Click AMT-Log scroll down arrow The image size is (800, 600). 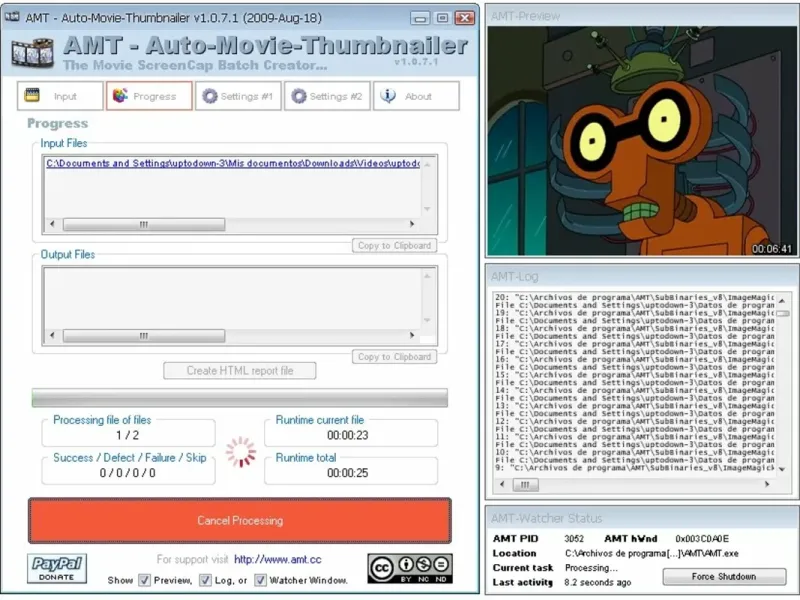782,469
